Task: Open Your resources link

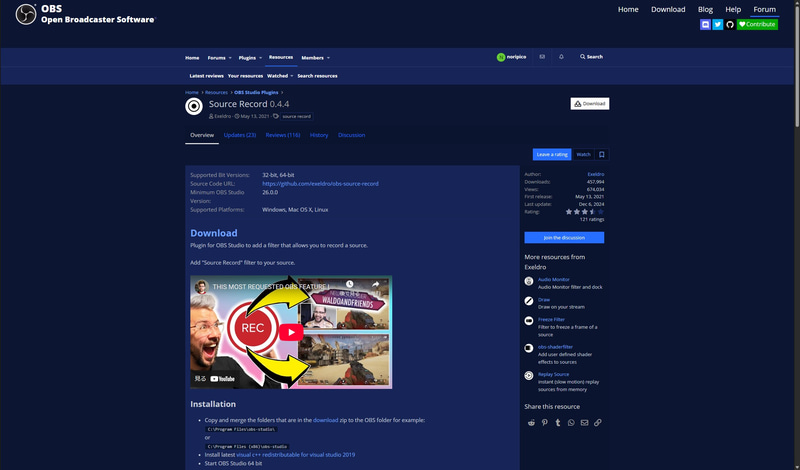Action: coord(245,76)
